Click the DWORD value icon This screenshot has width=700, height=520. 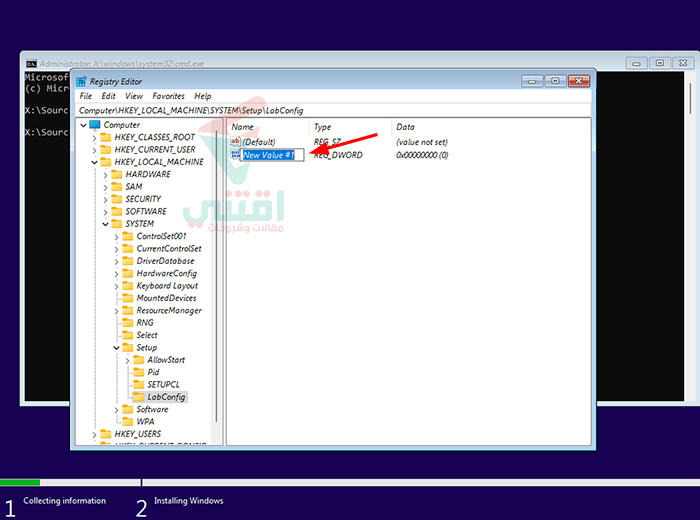pos(235,154)
